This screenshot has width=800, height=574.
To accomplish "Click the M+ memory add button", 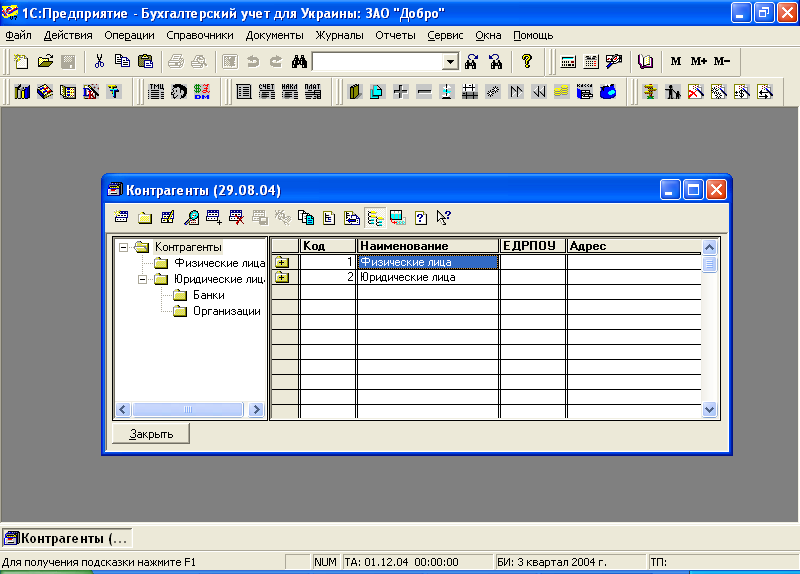I will pyautogui.click(x=698, y=62).
